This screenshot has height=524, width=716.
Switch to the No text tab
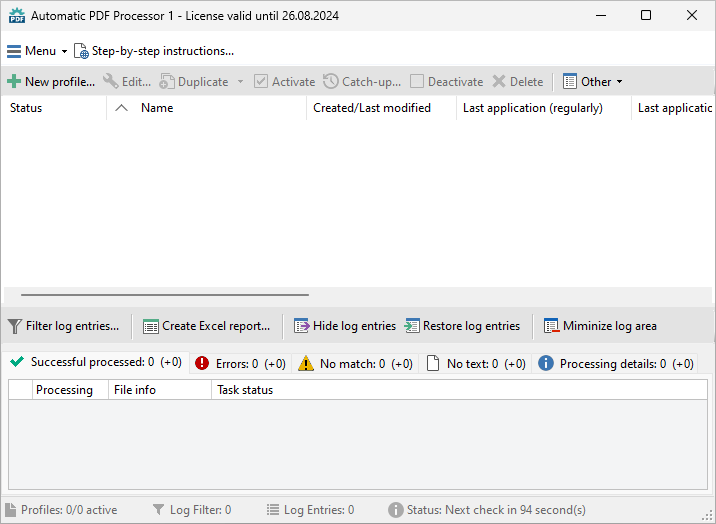[475, 364]
